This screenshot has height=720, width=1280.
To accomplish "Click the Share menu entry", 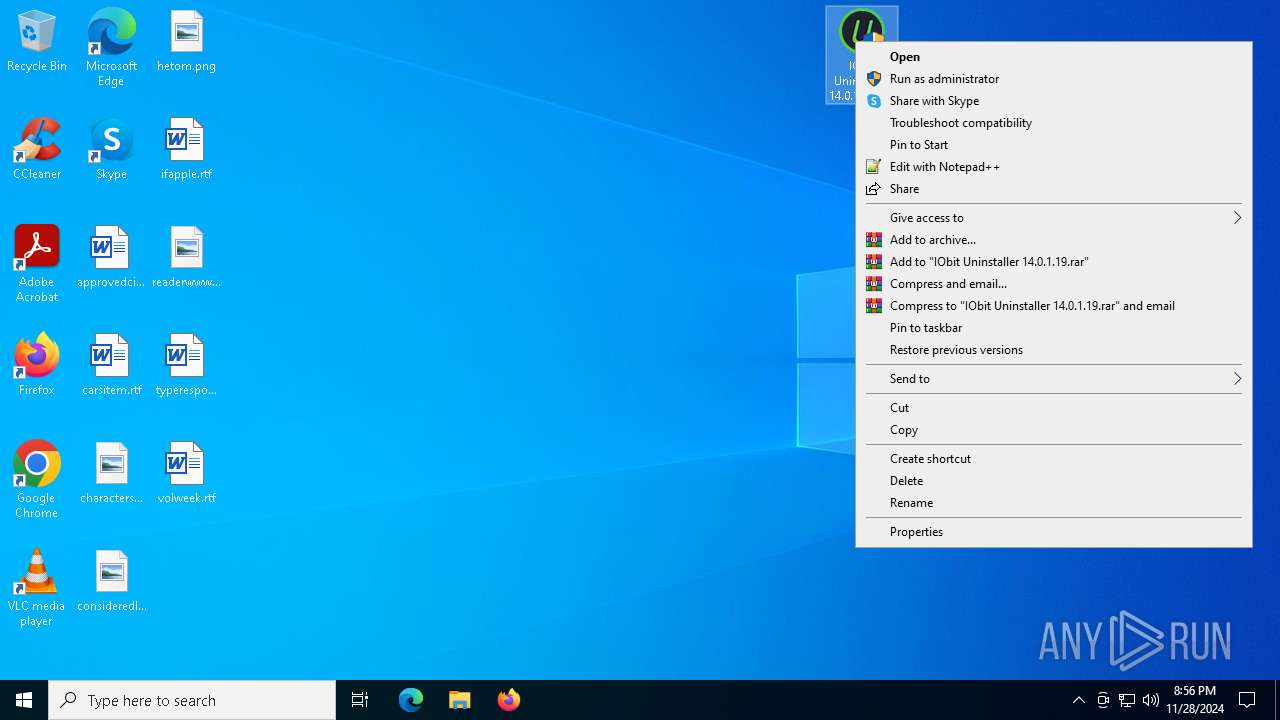I will click(x=1054, y=189).
